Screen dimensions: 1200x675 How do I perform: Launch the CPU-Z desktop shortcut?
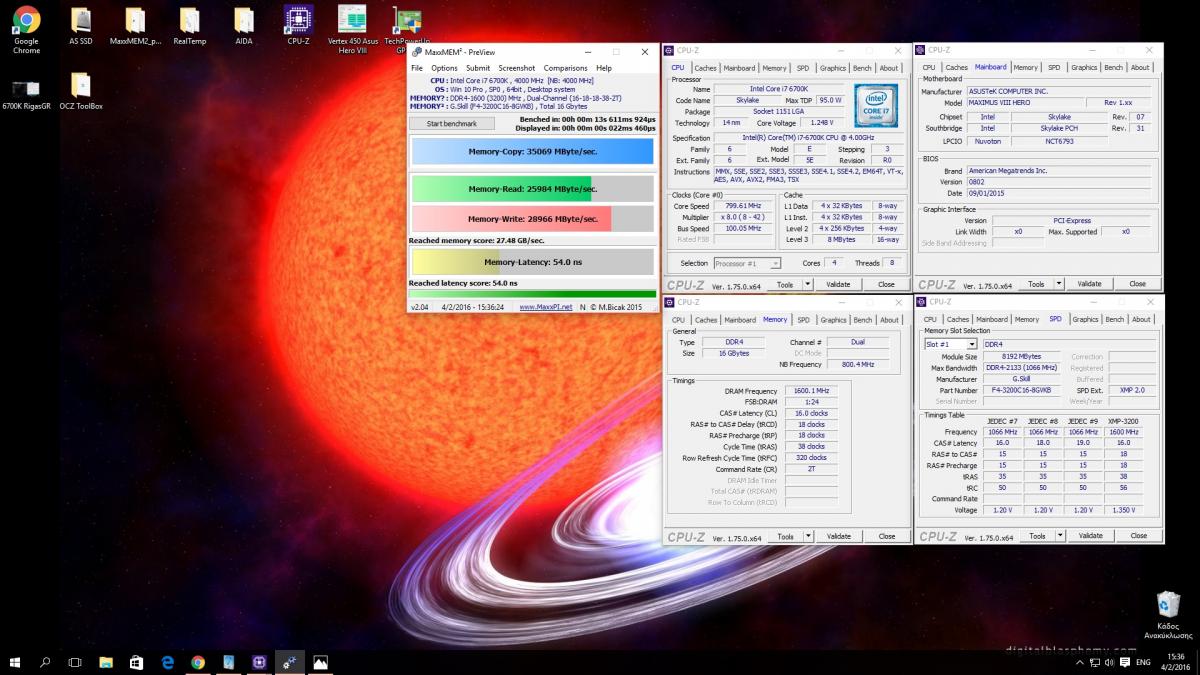tap(298, 25)
